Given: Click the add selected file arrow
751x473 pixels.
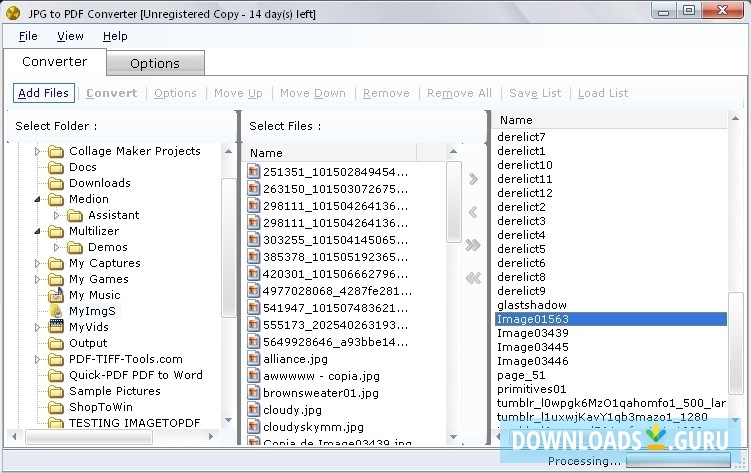Looking at the screenshot, I should click(473, 179).
